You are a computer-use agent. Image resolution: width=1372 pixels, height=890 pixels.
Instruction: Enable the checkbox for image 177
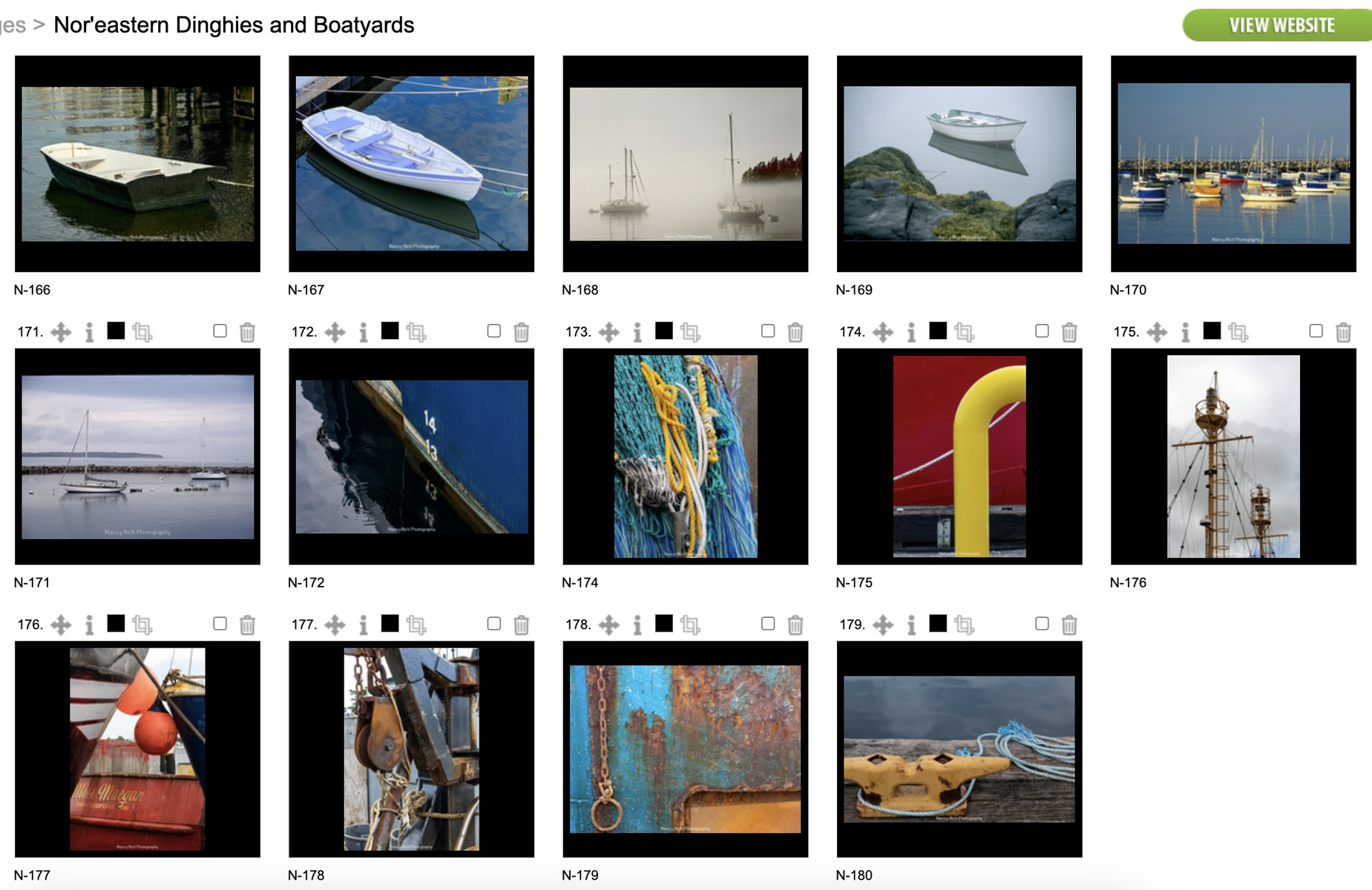point(494,624)
